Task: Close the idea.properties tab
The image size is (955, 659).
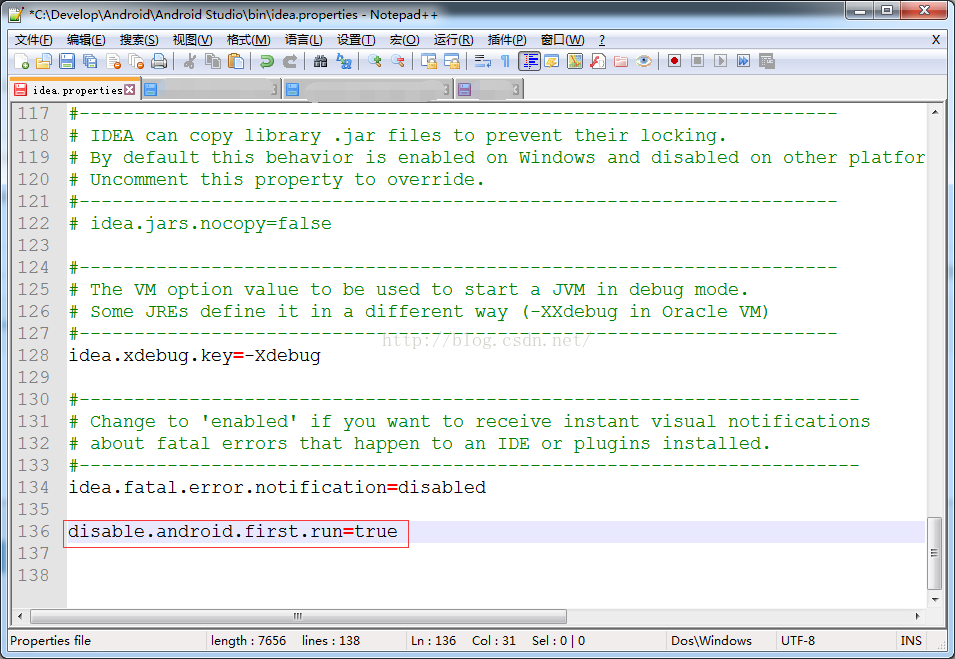Action: click(x=130, y=90)
